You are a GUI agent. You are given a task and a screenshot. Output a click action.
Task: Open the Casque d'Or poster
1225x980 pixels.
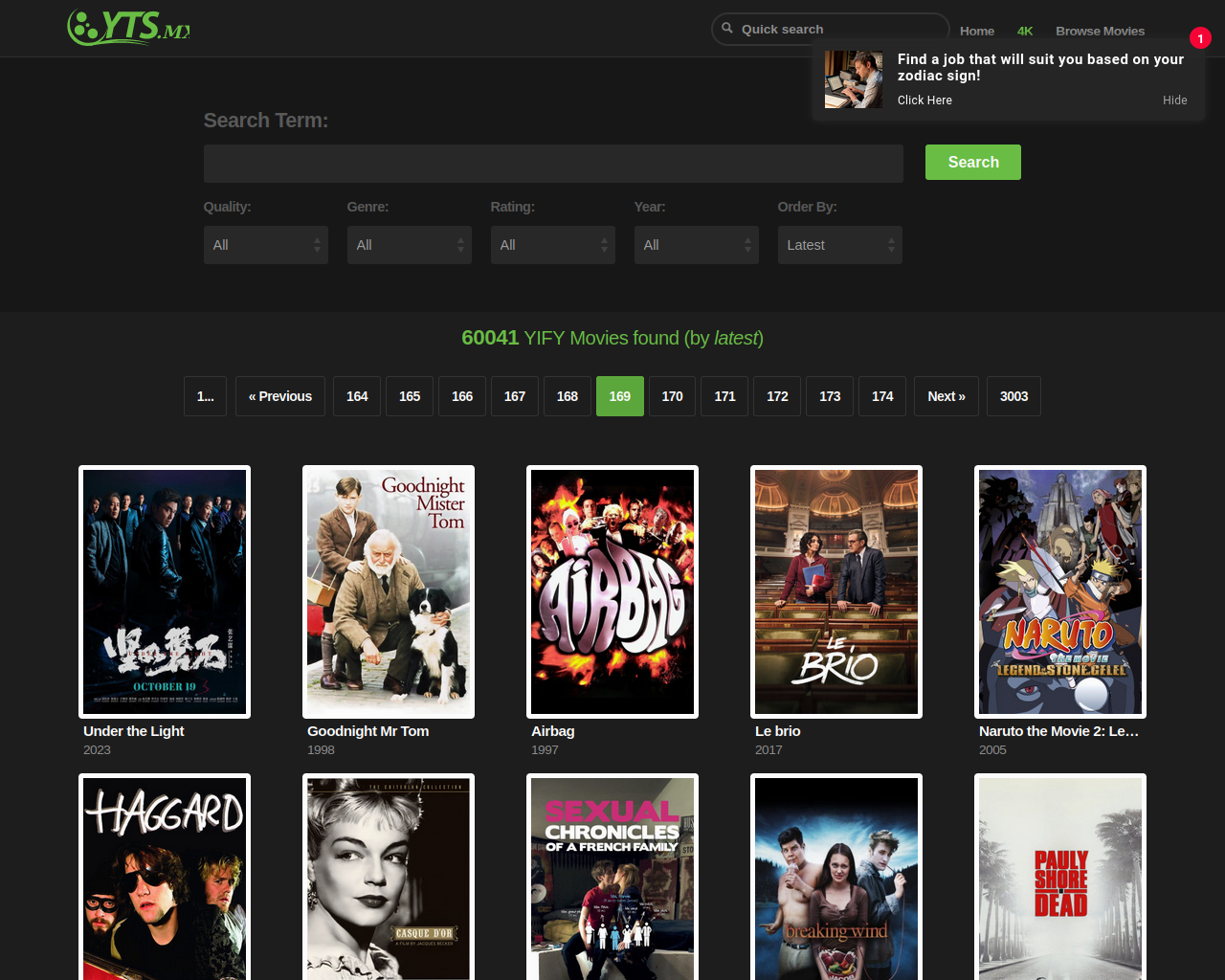[x=389, y=877]
